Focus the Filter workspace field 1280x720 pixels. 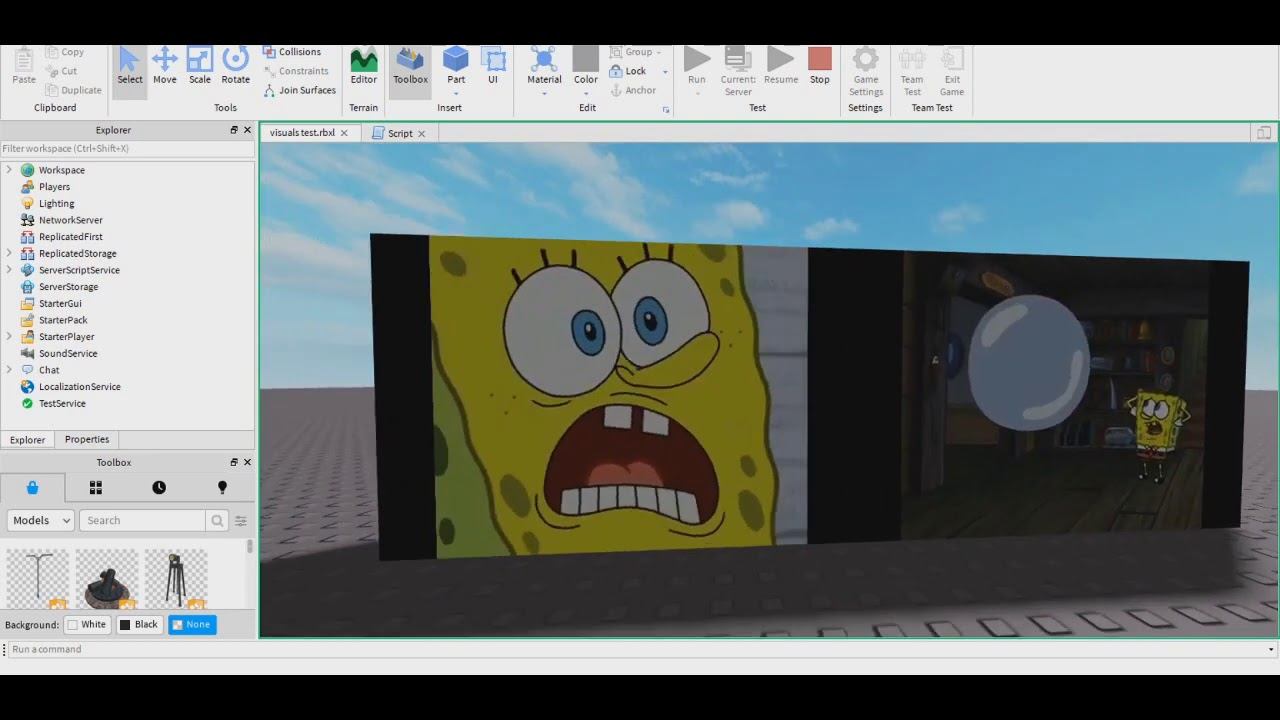click(128, 149)
